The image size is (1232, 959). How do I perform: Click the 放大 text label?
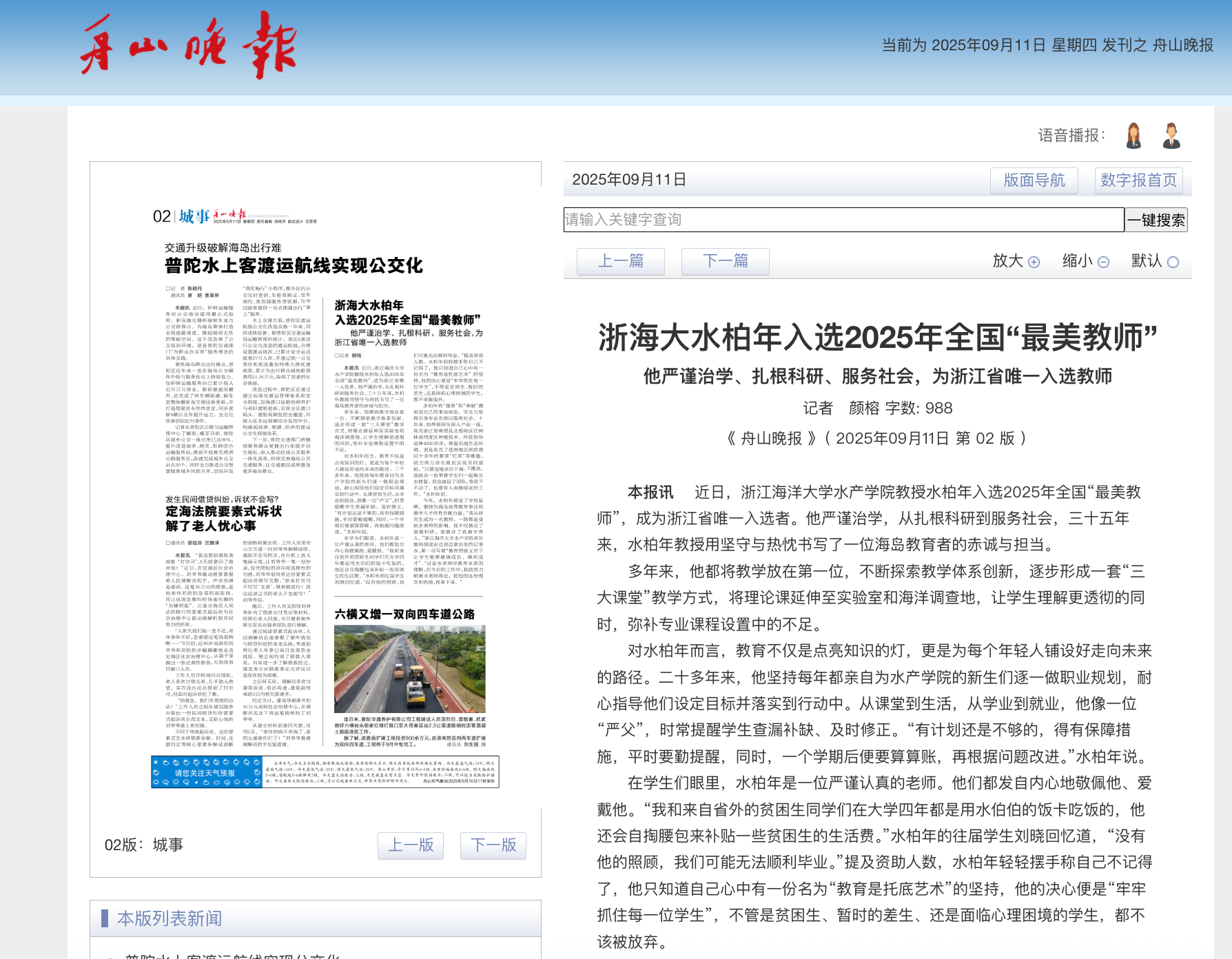(1008, 261)
